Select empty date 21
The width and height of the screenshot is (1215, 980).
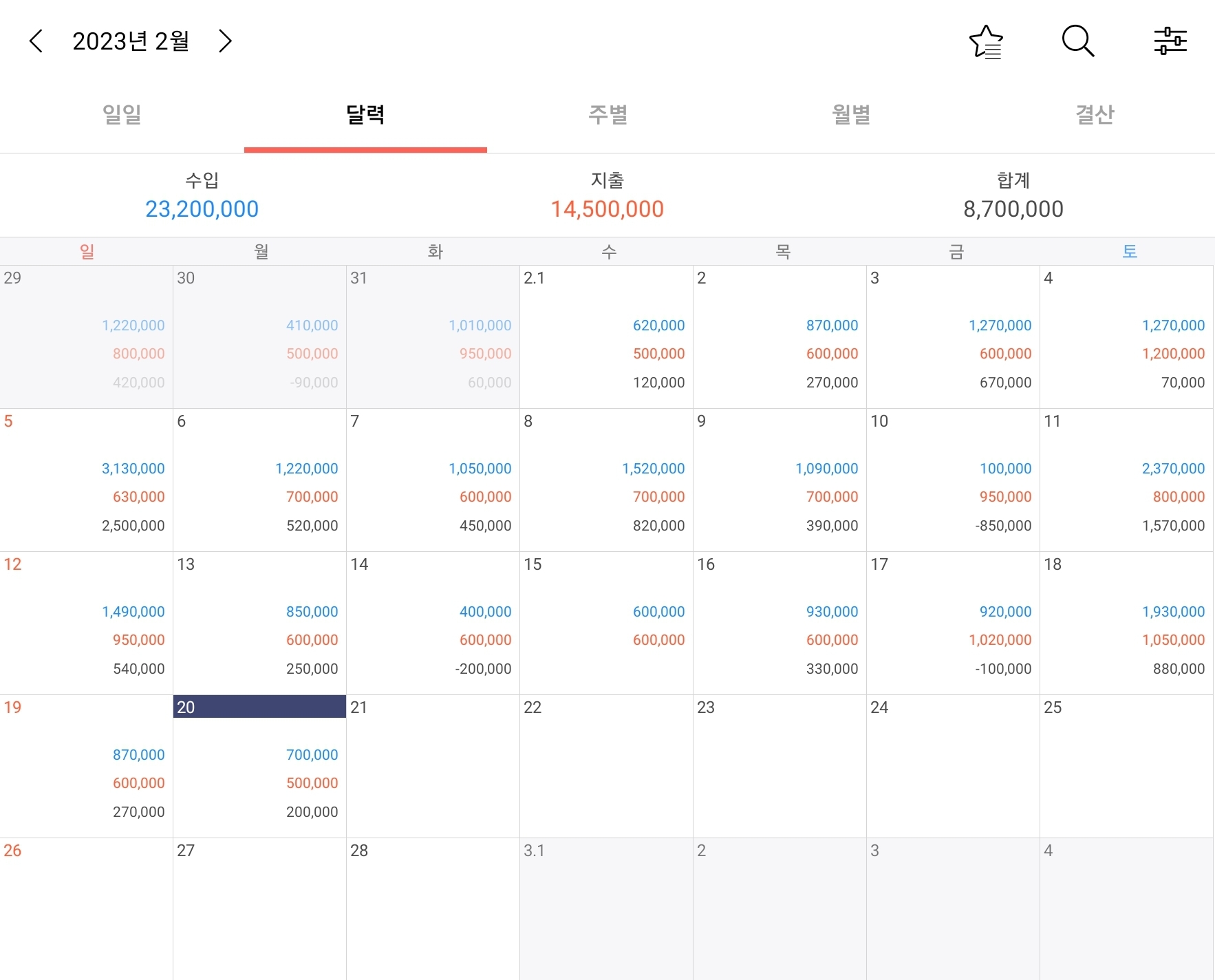tap(433, 767)
